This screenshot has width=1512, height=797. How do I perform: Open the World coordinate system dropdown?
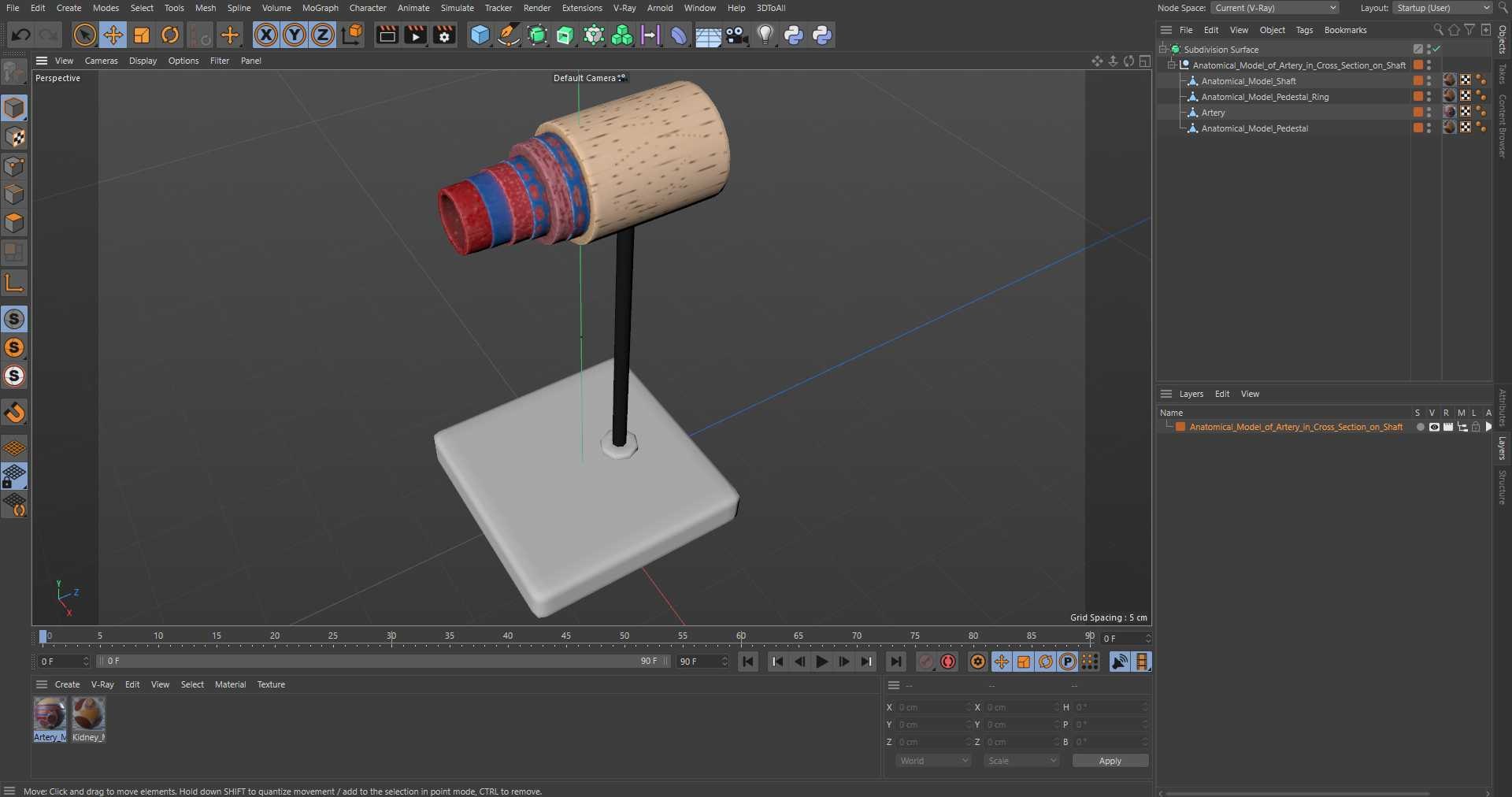point(933,761)
